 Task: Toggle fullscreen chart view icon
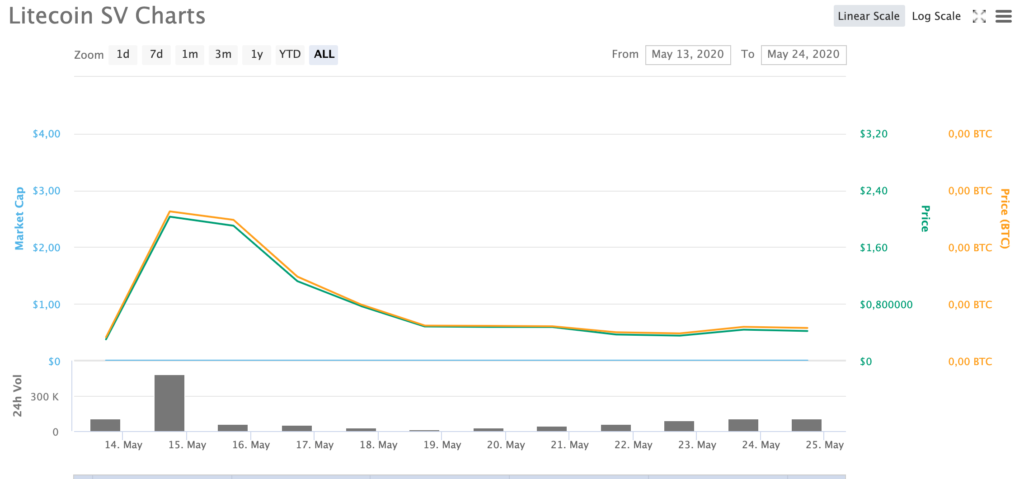point(979,16)
